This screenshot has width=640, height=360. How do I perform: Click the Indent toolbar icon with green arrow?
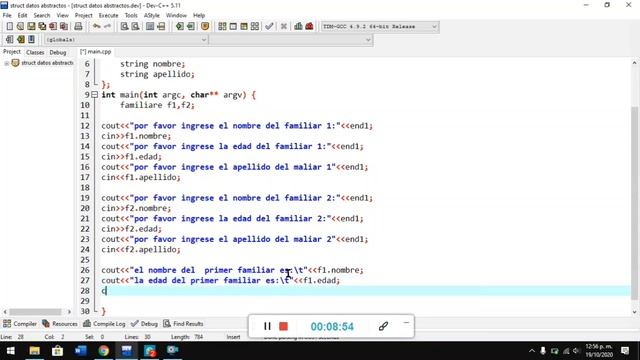tap(180, 27)
